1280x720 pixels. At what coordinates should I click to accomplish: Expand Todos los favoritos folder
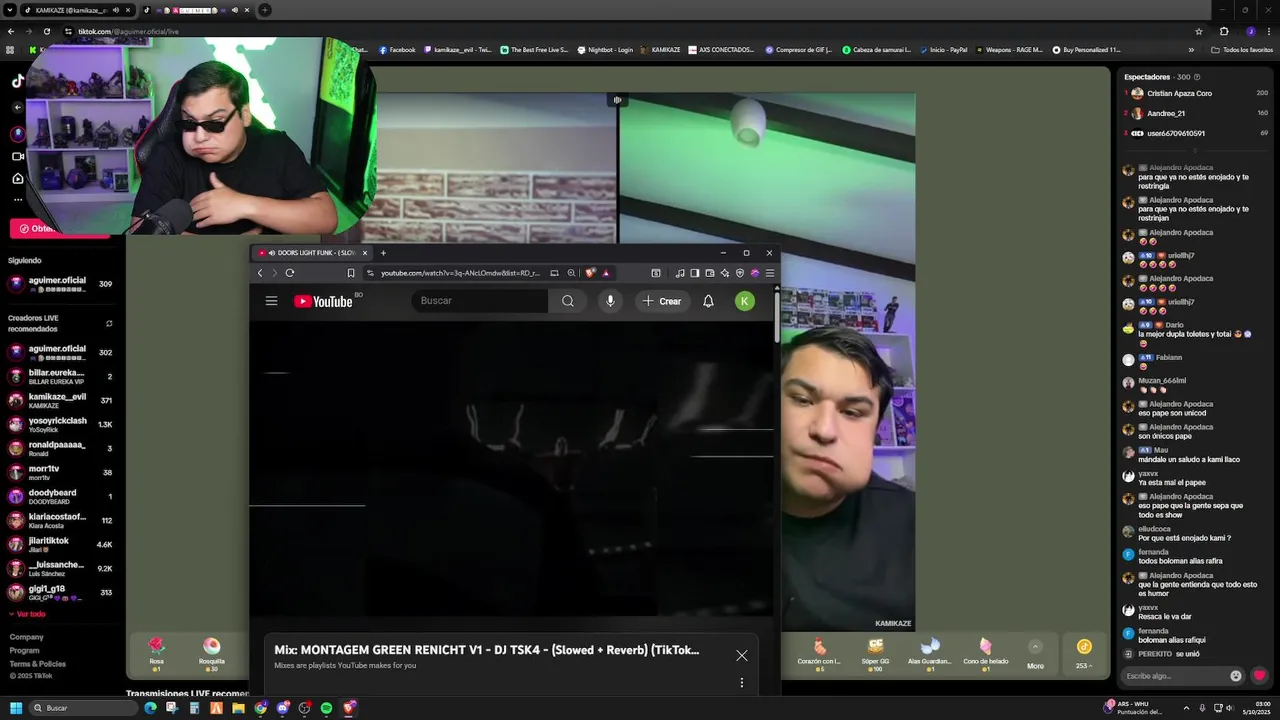1241,49
